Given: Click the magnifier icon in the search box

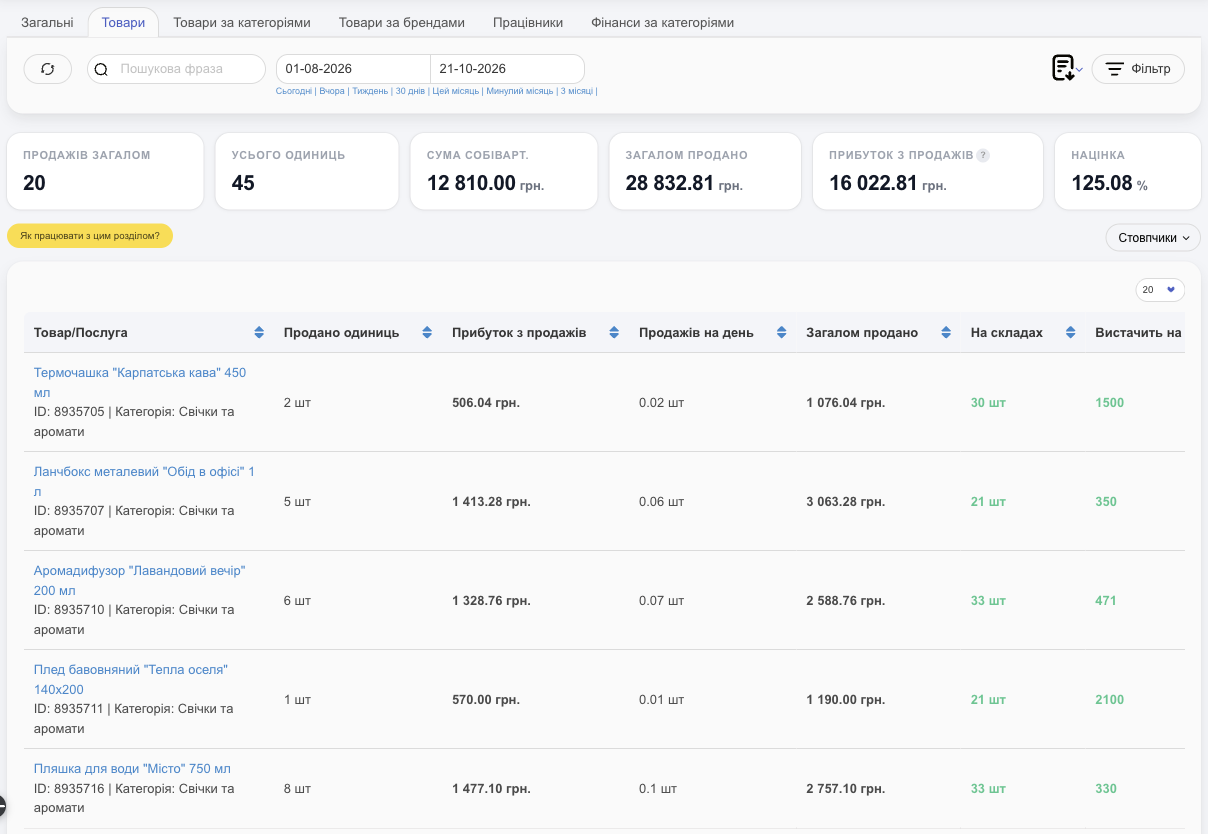Looking at the screenshot, I should [101, 69].
